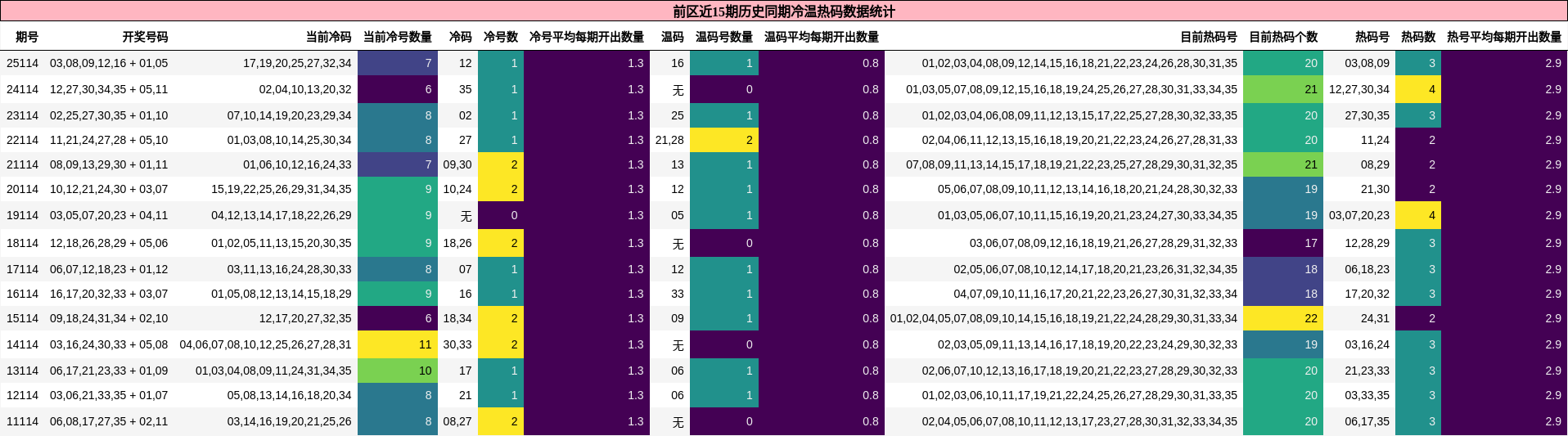Select the 开奖号码 column header

[145, 37]
